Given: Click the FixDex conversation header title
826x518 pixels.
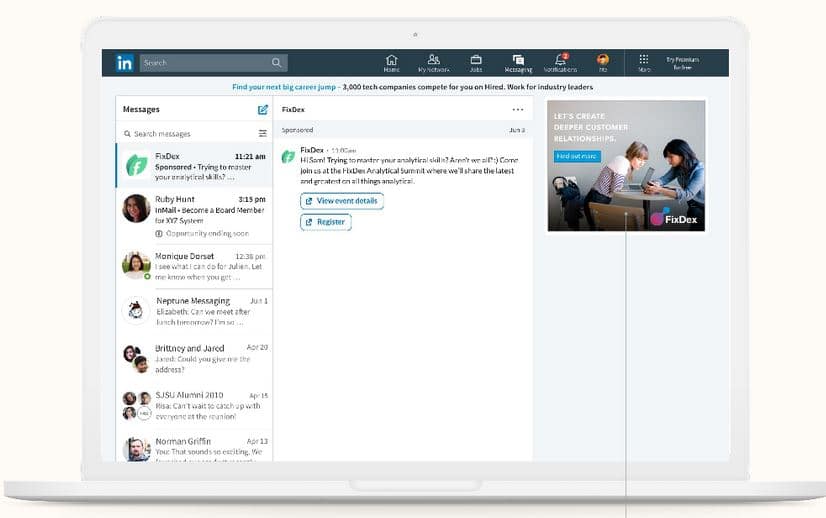Looking at the screenshot, I should pyautogui.click(x=293, y=110).
